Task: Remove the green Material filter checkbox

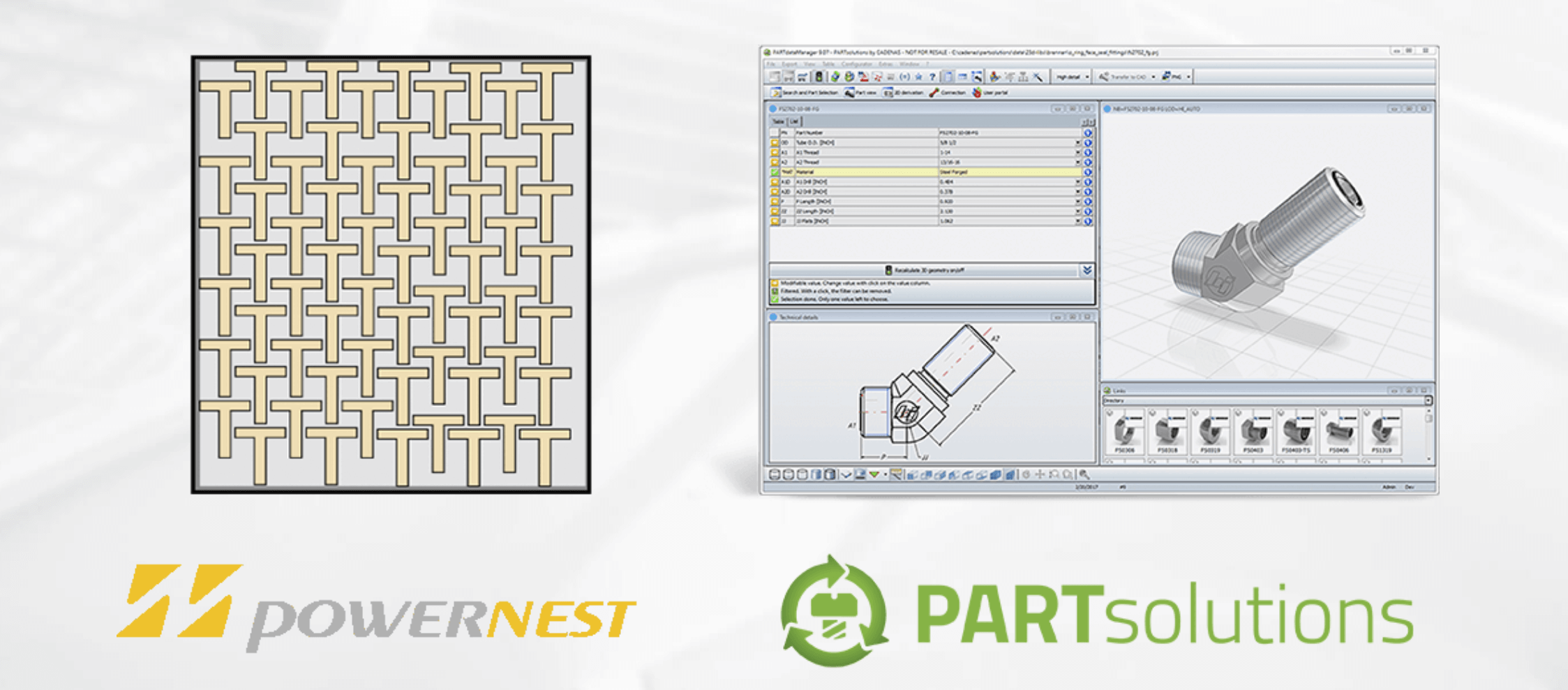Action: click(x=775, y=172)
